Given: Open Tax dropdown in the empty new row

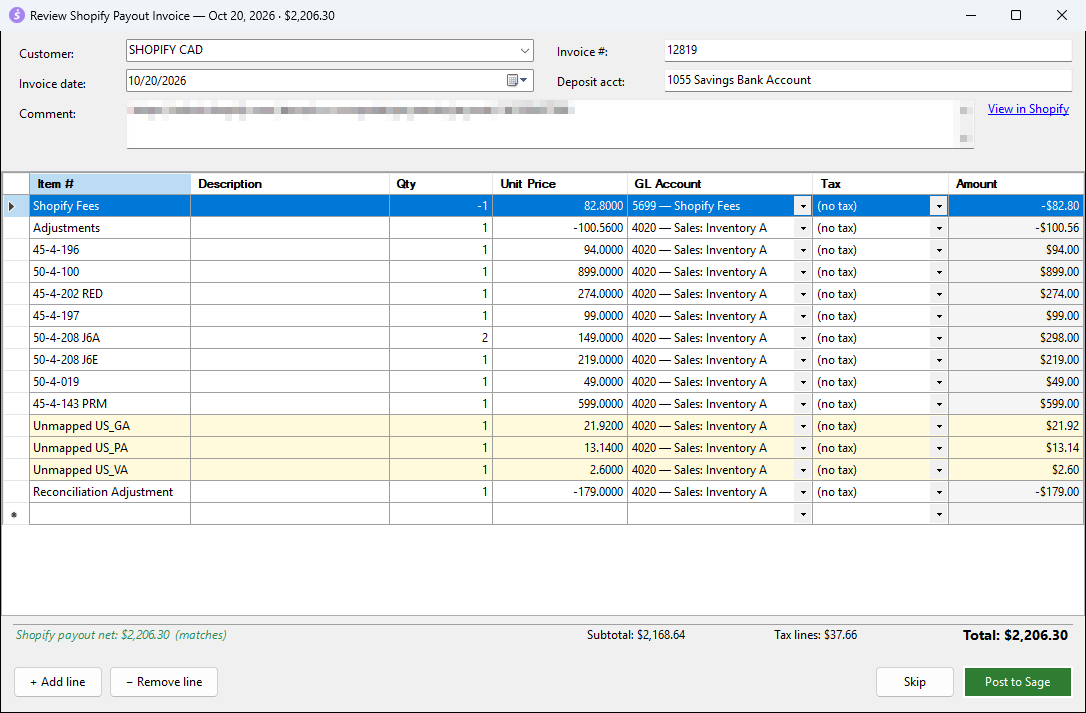Looking at the screenshot, I should click(x=938, y=513).
